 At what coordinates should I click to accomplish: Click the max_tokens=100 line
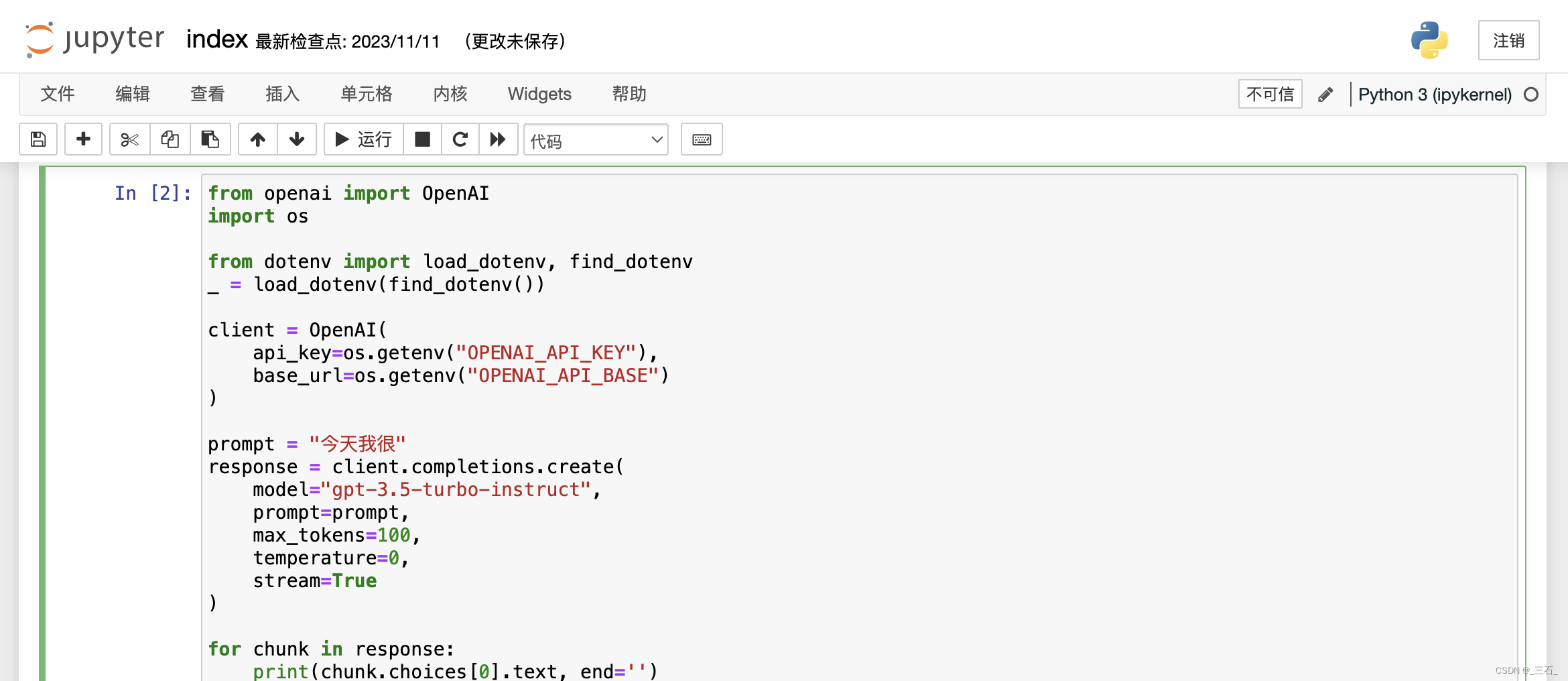(x=336, y=535)
